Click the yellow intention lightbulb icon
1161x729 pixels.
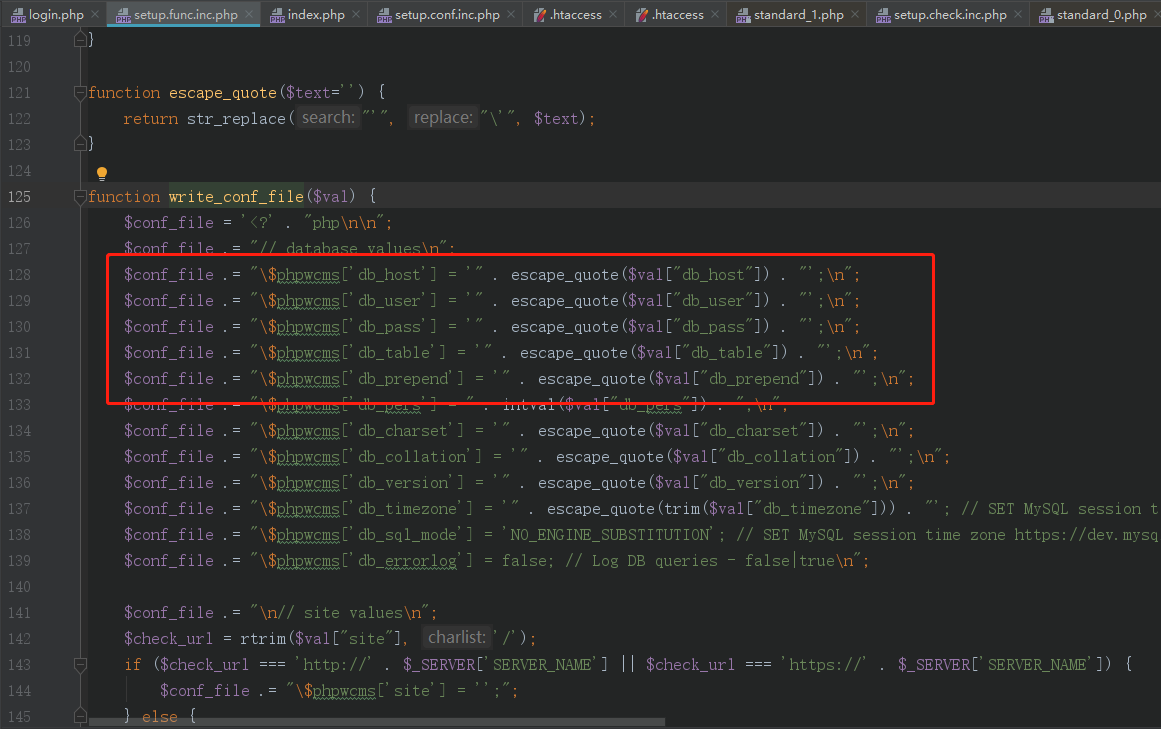pos(101,172)
